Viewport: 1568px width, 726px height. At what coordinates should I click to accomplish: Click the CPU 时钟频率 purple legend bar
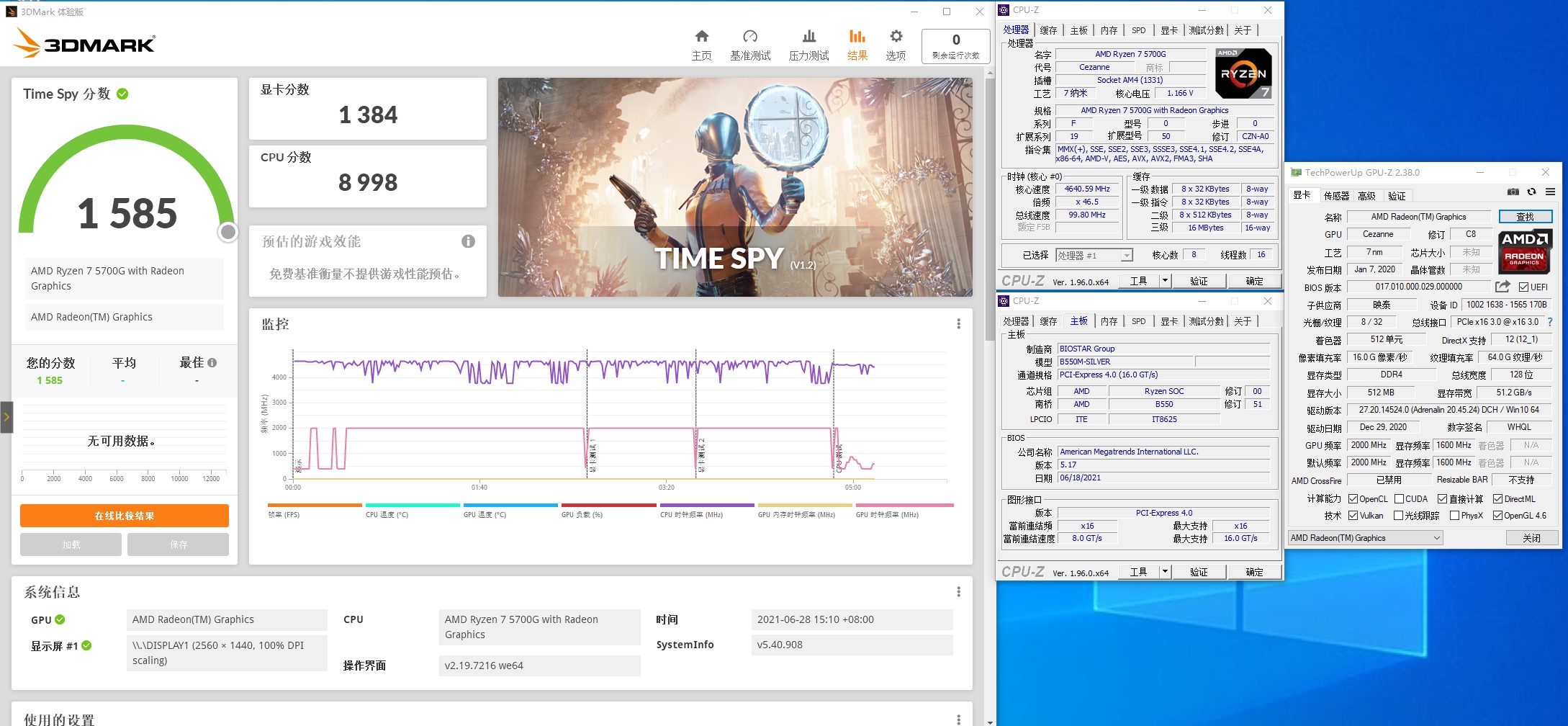707,505
